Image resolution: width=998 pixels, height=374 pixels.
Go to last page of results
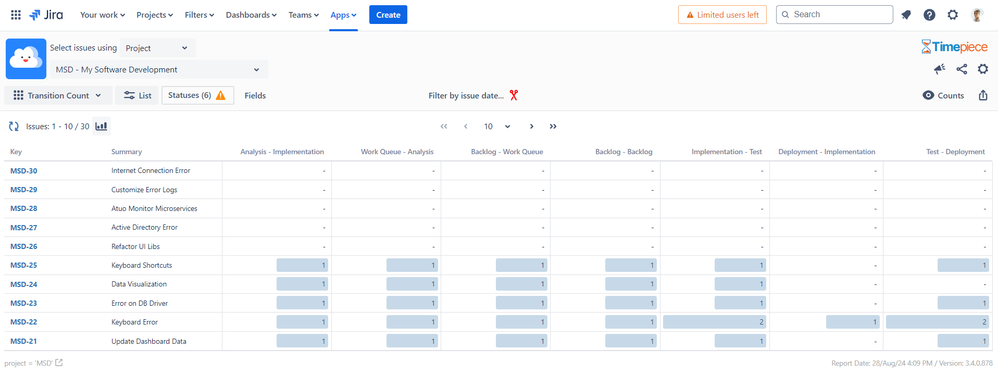click(553, 127)
